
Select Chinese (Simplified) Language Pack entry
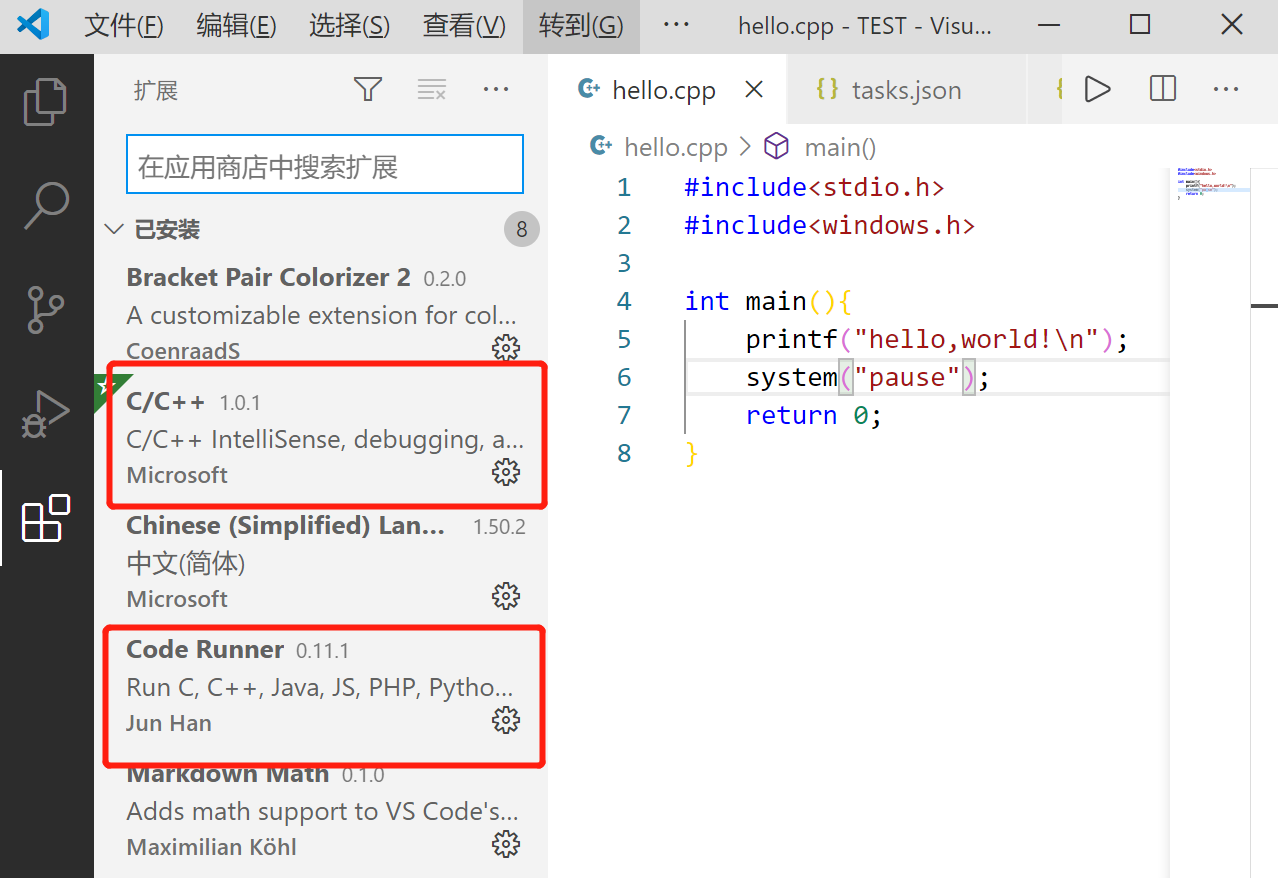tap(321, 562)
